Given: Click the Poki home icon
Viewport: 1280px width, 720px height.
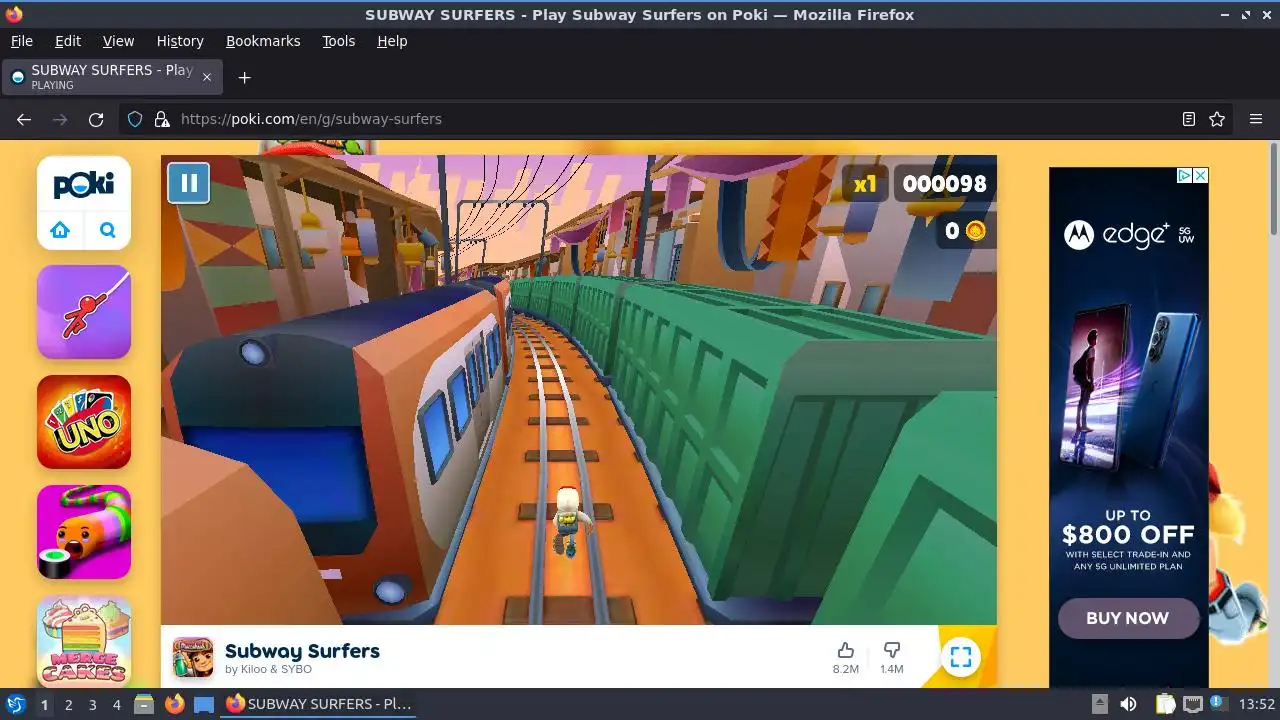Looking at the screenshot, I should coord(60,231).
